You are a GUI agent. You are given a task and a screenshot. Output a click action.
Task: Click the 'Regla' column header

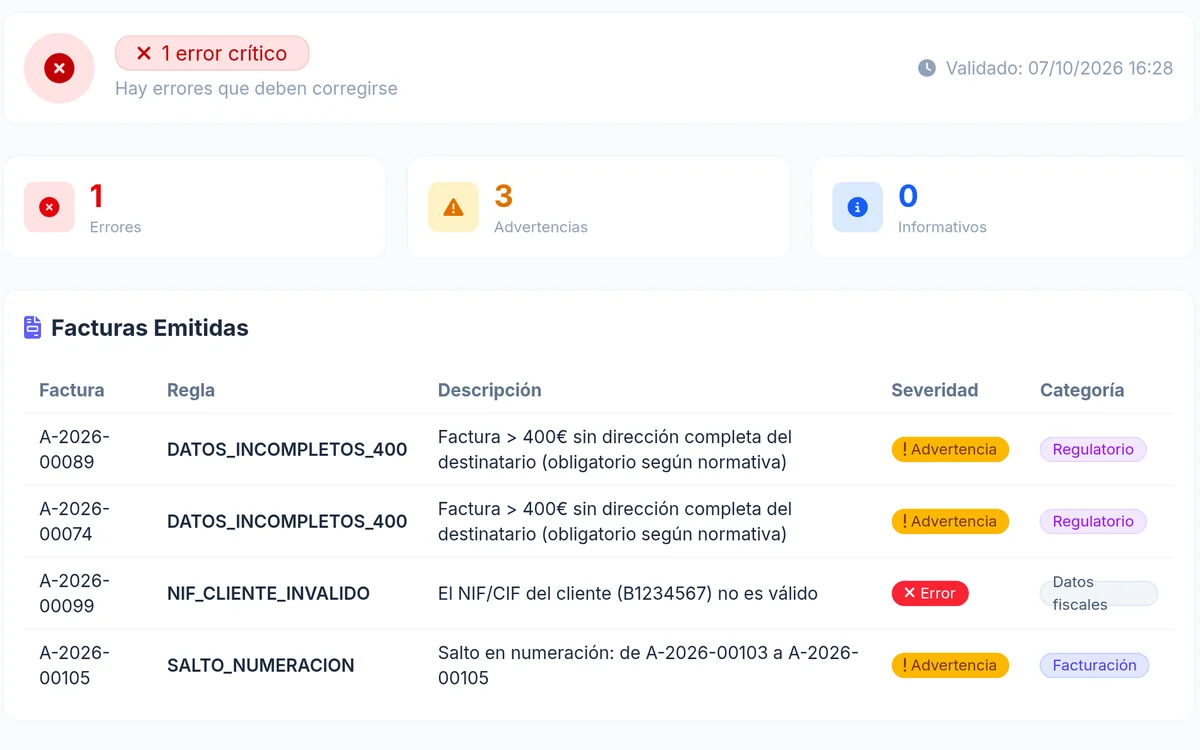[x=191, y=390]
